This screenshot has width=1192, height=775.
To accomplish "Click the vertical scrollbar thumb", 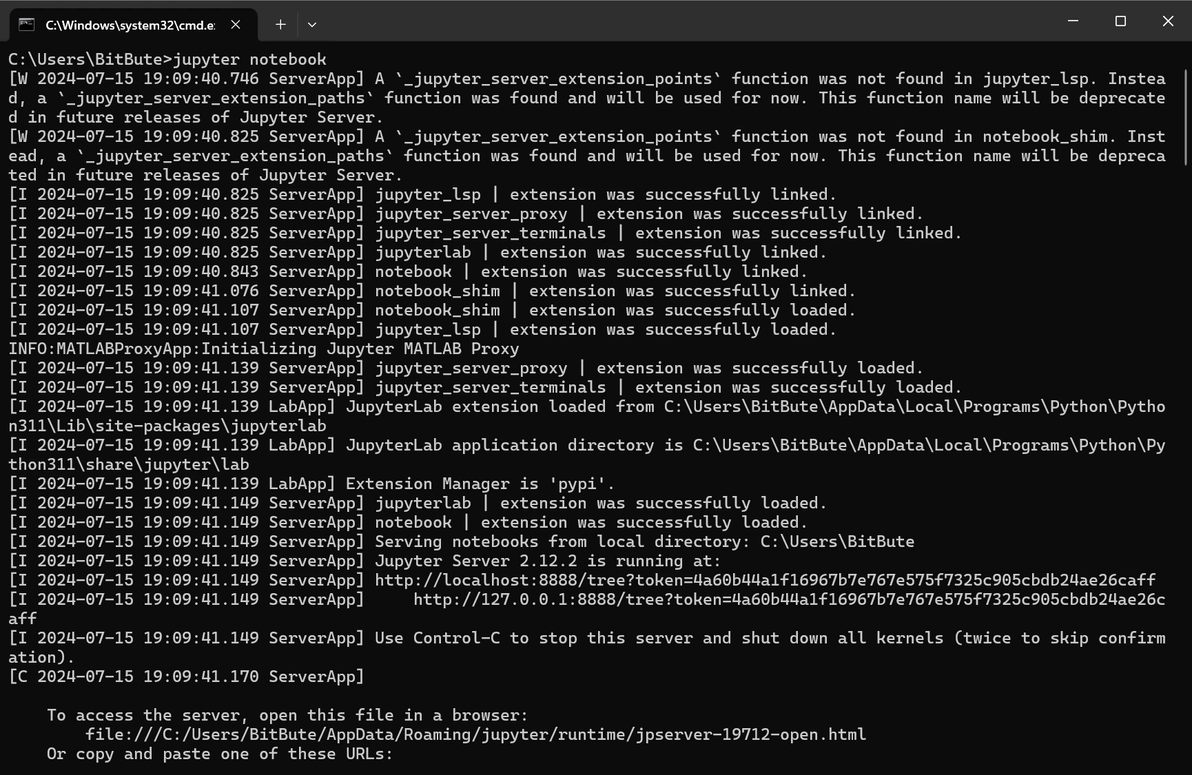I will 1185,118.
